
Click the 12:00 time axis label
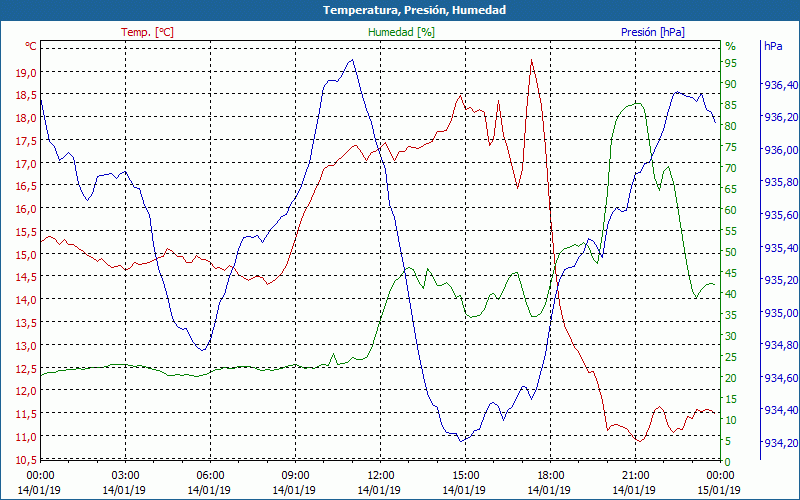tap(380, 476)
